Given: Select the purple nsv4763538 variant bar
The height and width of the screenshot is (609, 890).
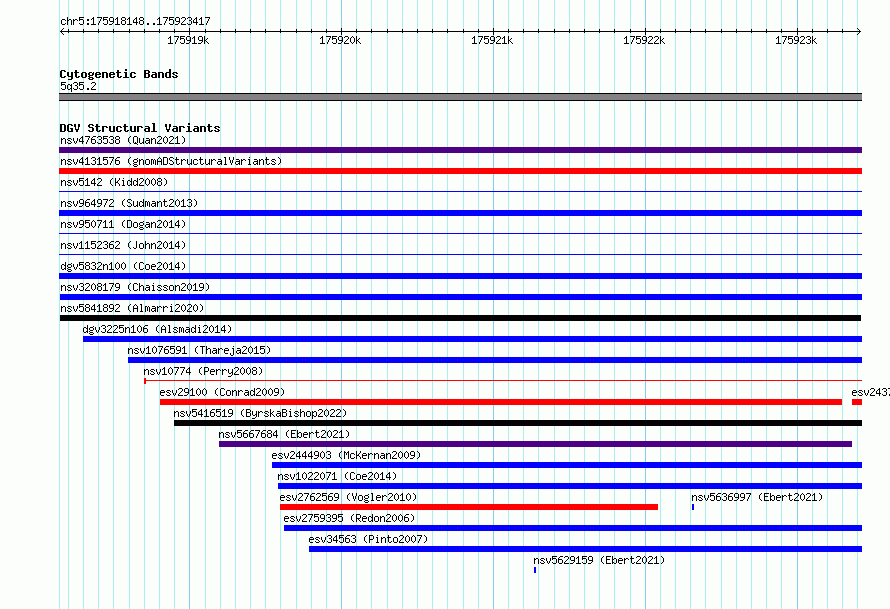Looking at the screenshot, I should click(460, 150).
